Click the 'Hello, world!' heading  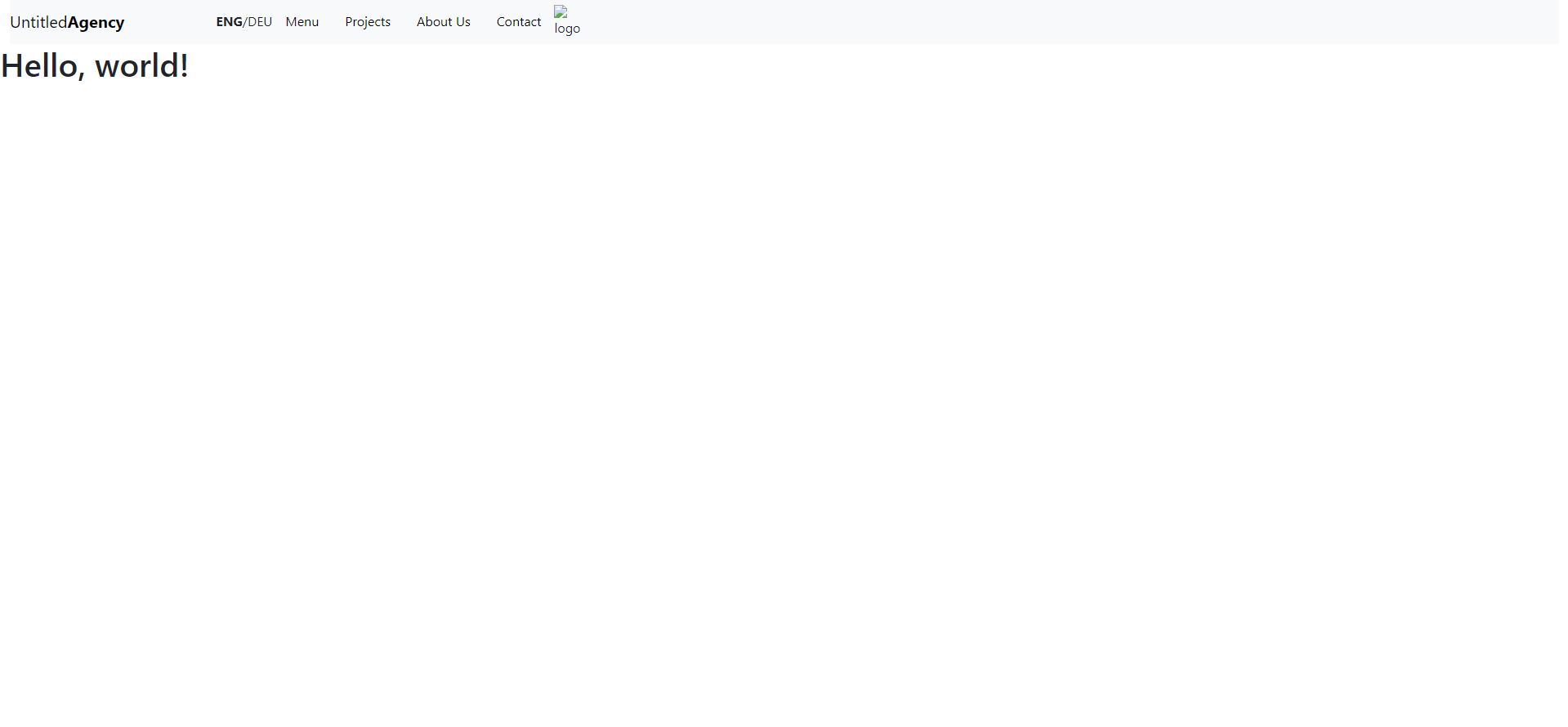pyautogui.click(x=95, y=66)
